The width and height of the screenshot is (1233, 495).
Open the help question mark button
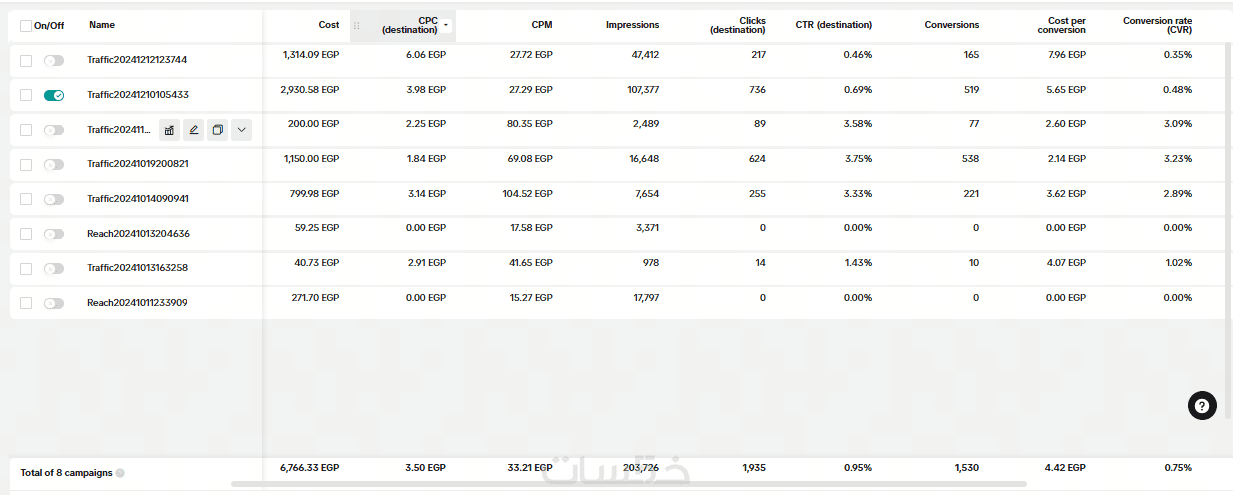[x=1202, y=405]
